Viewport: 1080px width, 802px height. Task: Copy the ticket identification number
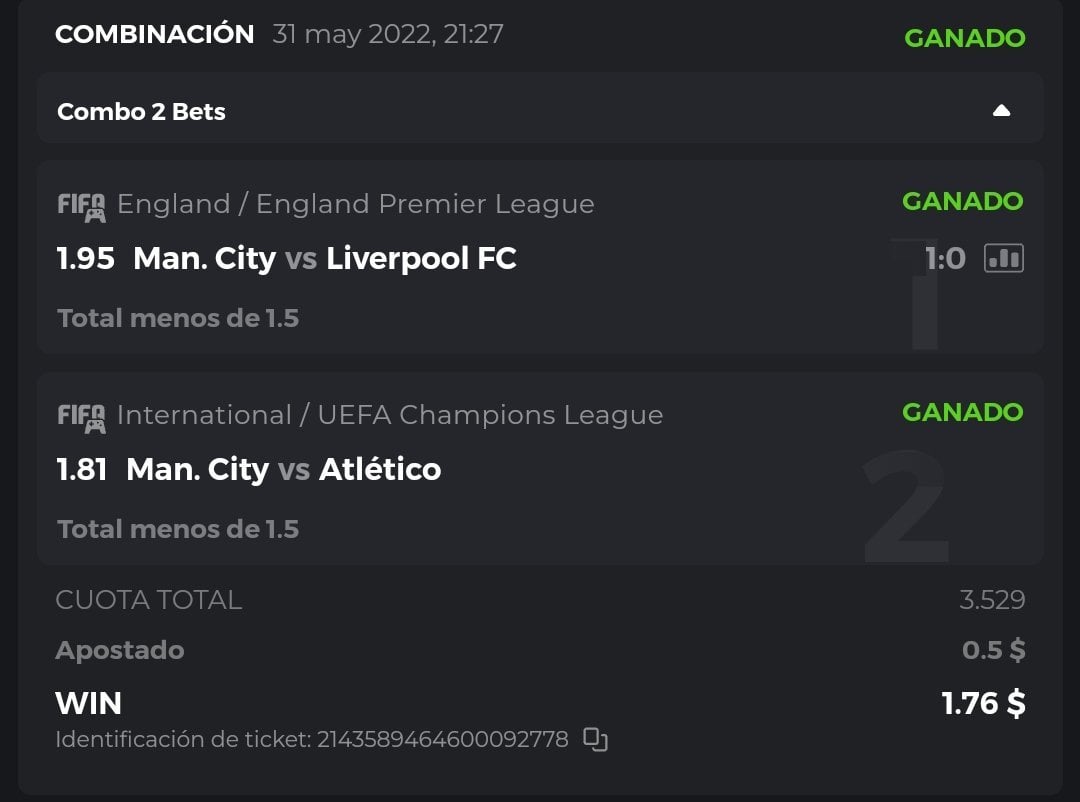(x=595, y=740)
